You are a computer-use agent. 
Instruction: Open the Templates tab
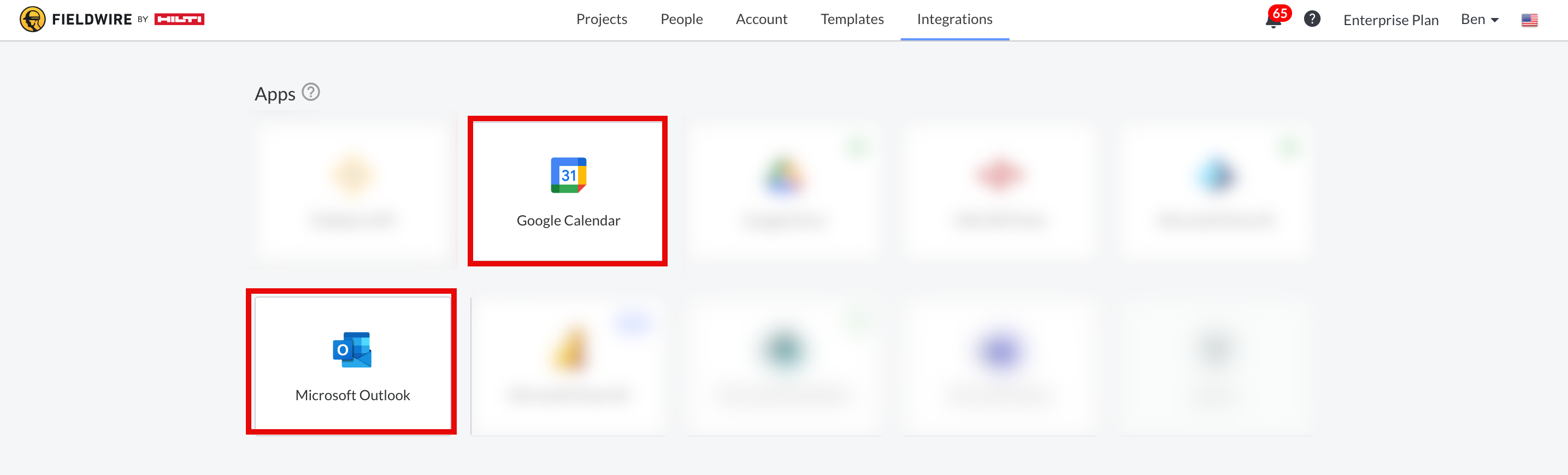(x=852, y=20)
